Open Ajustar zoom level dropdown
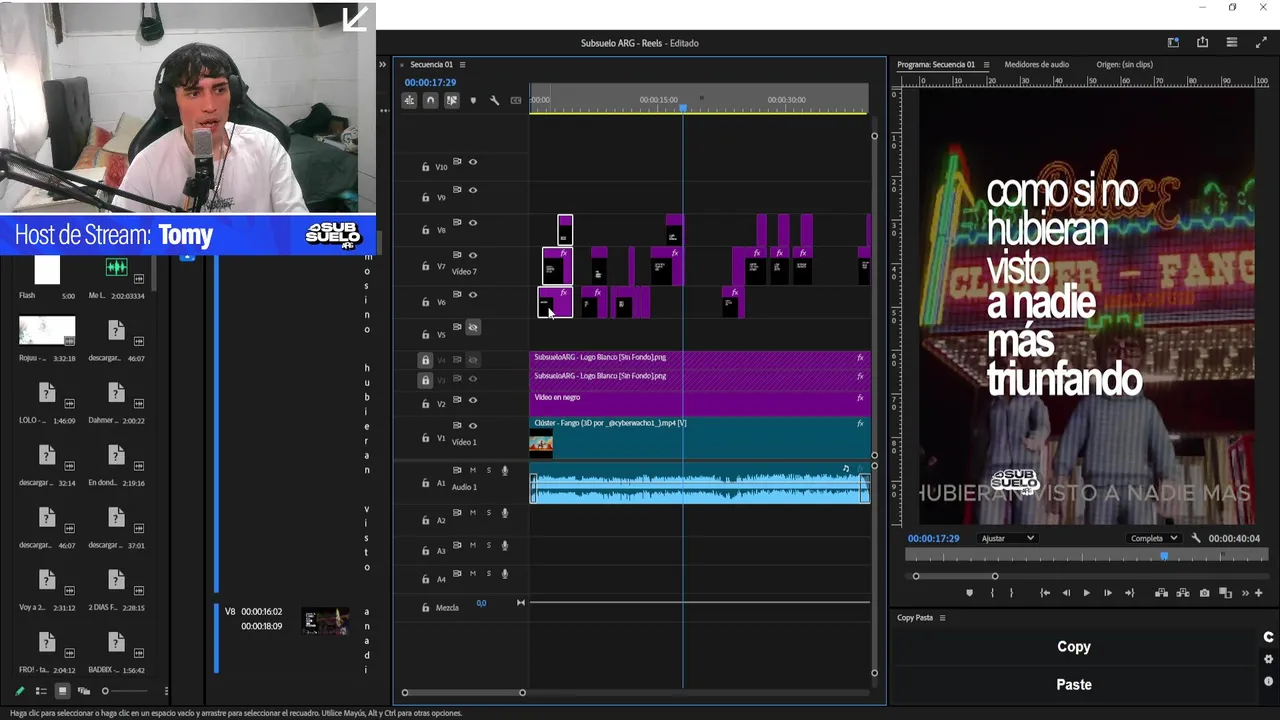The image size is (1280, 720). click(1006, 538)
